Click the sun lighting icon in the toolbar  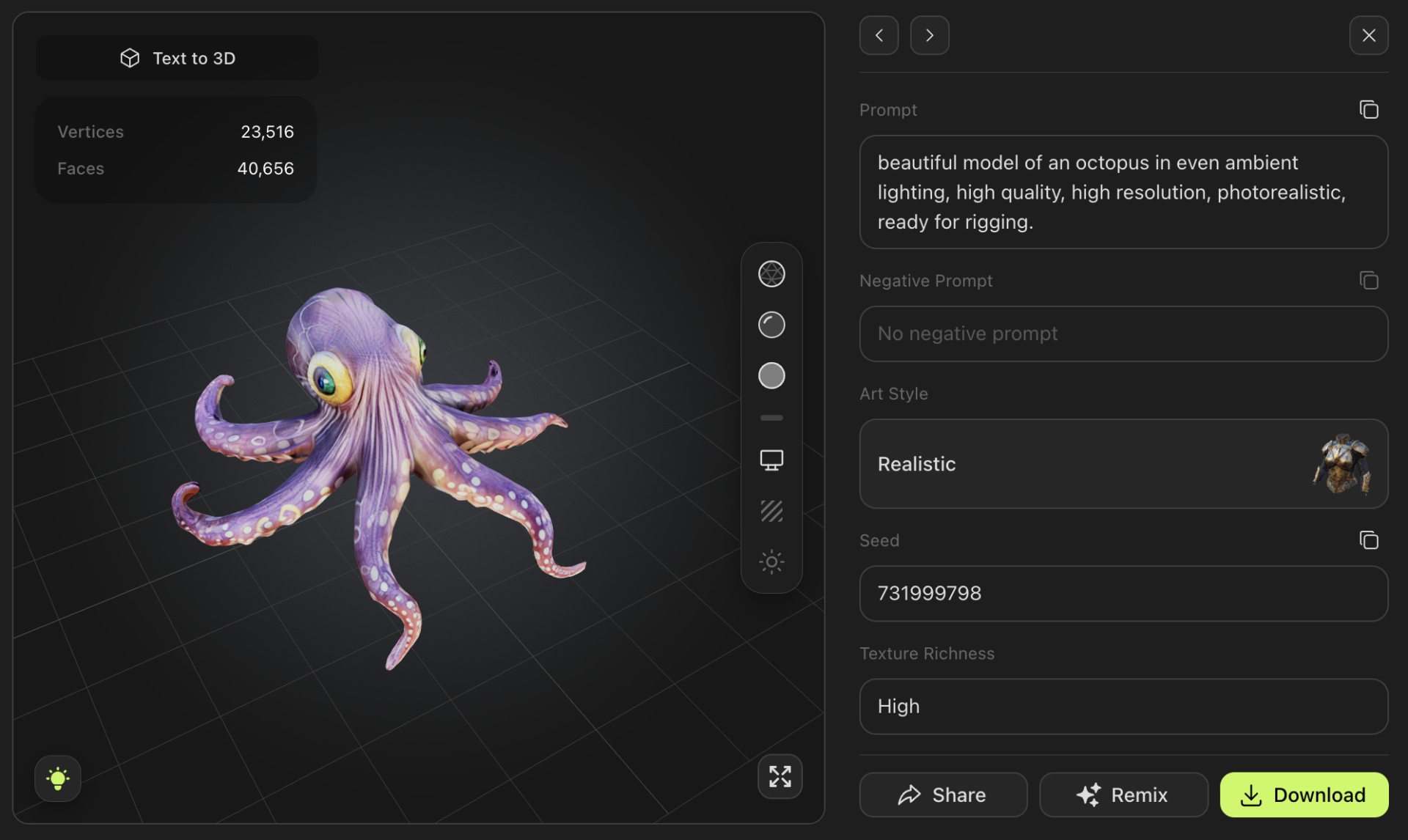[x=771, y=561]
